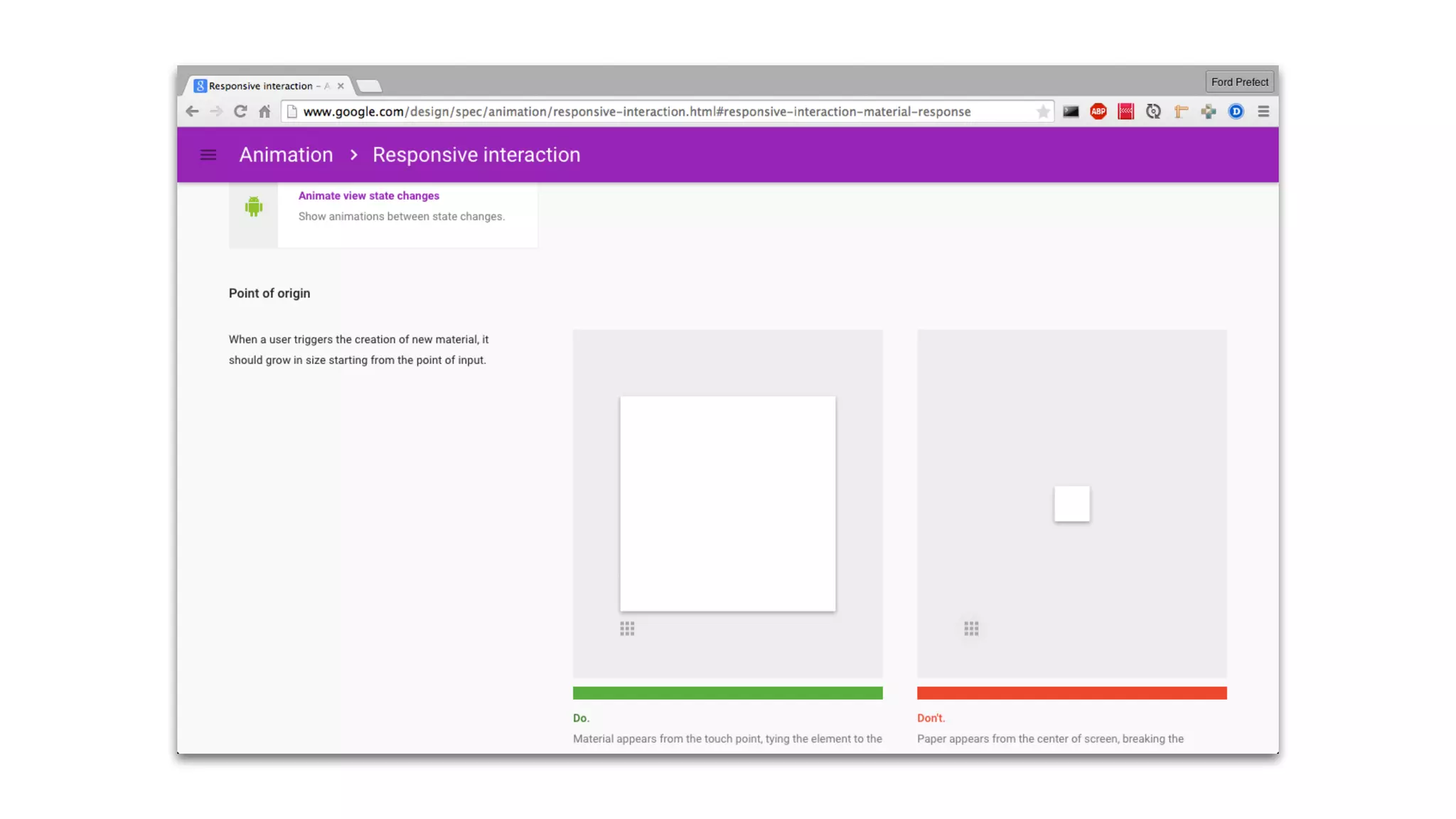Click the URL address bar
The height and width of the screenshot is (819, 1456).
click(x=640, y=112)
